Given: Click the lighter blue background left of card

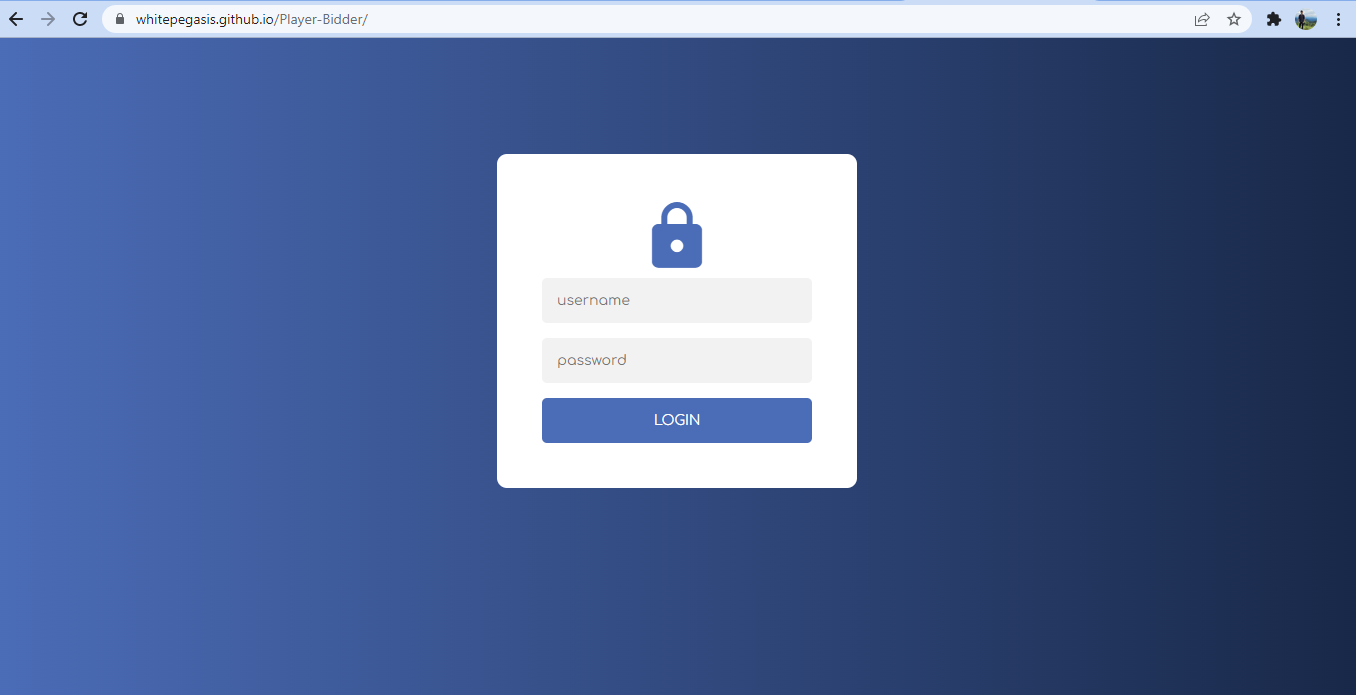Looking at the screenshot, I should (x=248, y=320).
